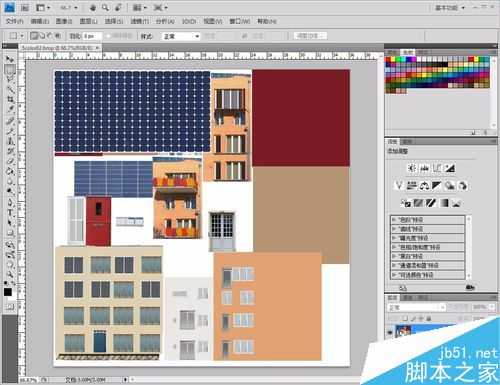
Task: Select the Eraser tool
Action: (x=10, y=162)
